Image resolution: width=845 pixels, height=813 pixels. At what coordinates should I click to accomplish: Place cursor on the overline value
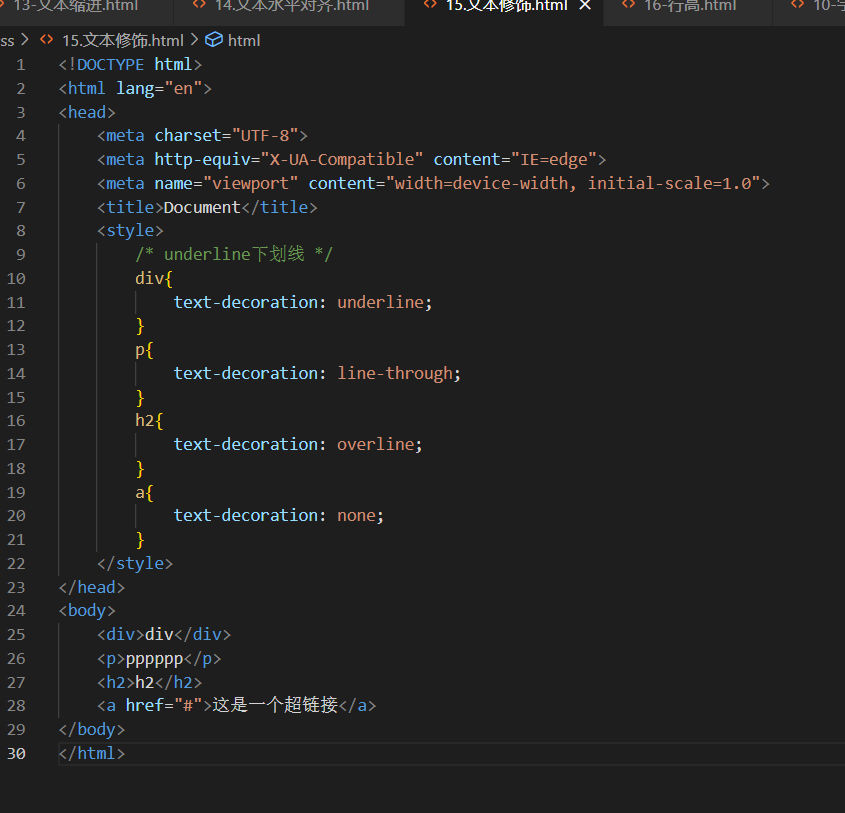pos(375,444)
